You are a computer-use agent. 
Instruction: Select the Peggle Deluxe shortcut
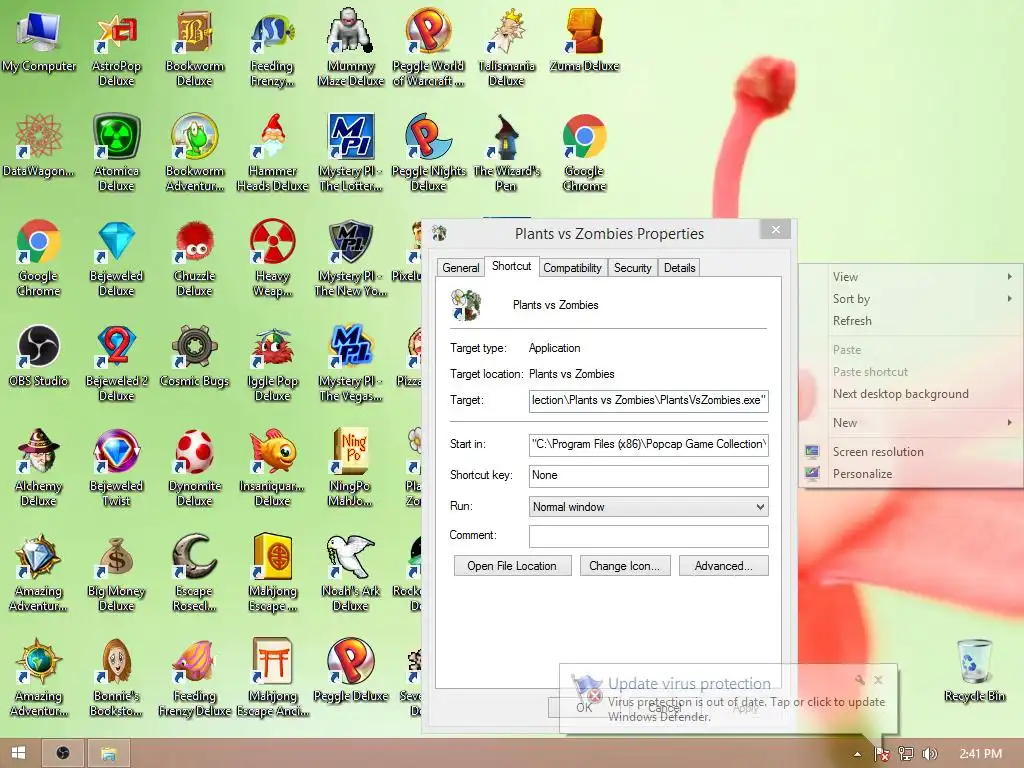pyautogui.click(x=351, y=672)
